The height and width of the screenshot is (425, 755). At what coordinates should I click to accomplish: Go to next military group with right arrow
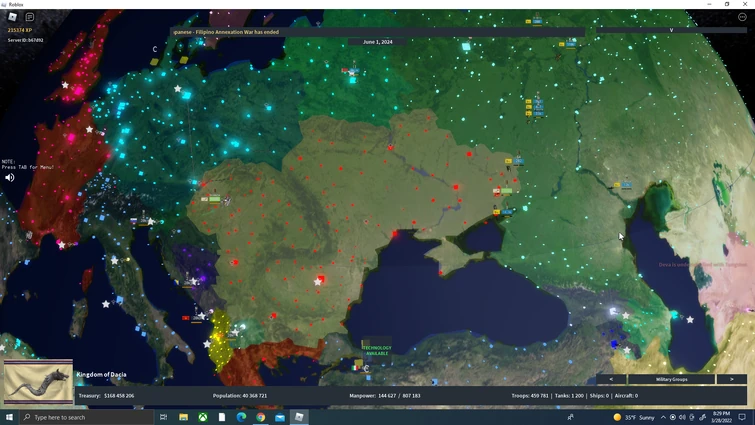point(731,379)
